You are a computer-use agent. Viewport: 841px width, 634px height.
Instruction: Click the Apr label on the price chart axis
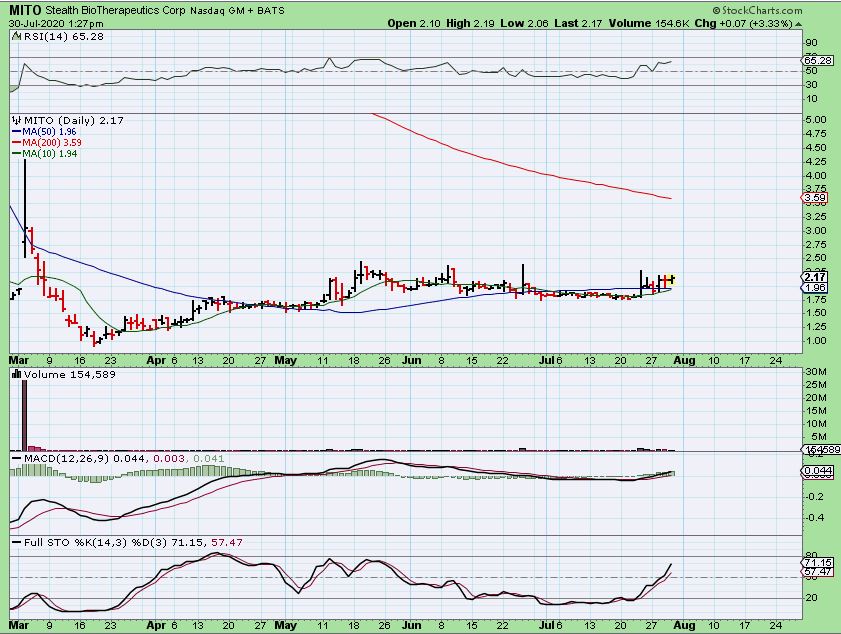coord(155,359)
